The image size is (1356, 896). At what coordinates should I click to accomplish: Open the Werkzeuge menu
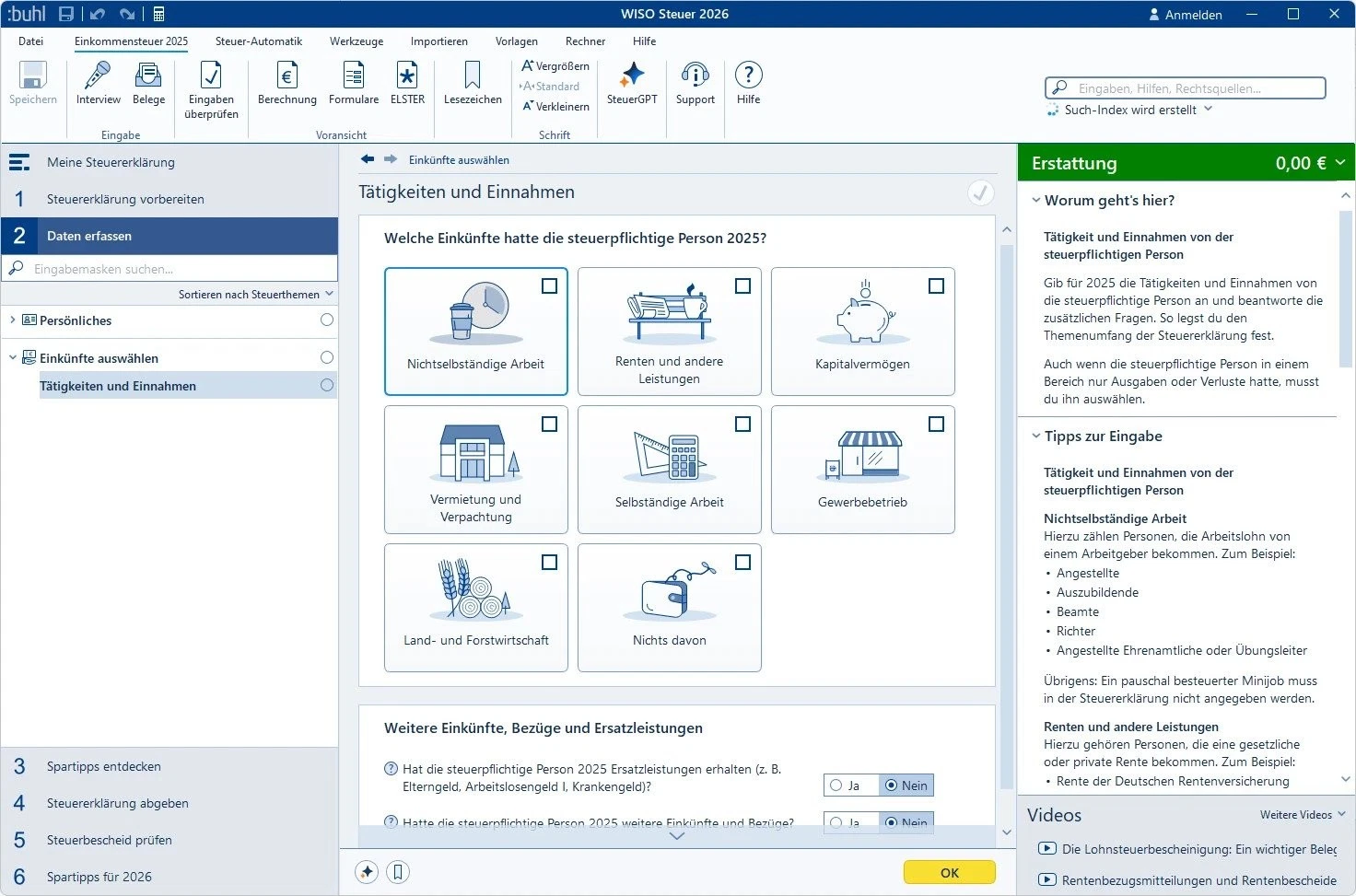pyautogui.click(x=356, y=41)
